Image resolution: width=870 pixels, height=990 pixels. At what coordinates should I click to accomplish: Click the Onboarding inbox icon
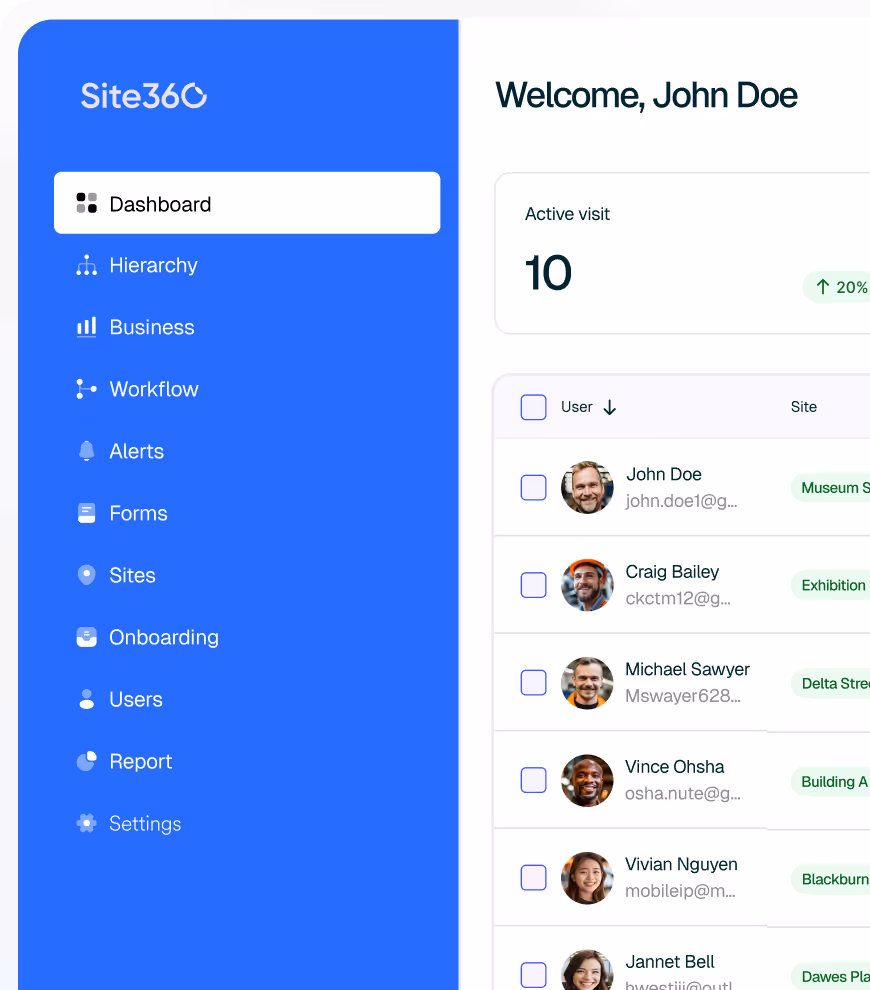click(86, 637)
